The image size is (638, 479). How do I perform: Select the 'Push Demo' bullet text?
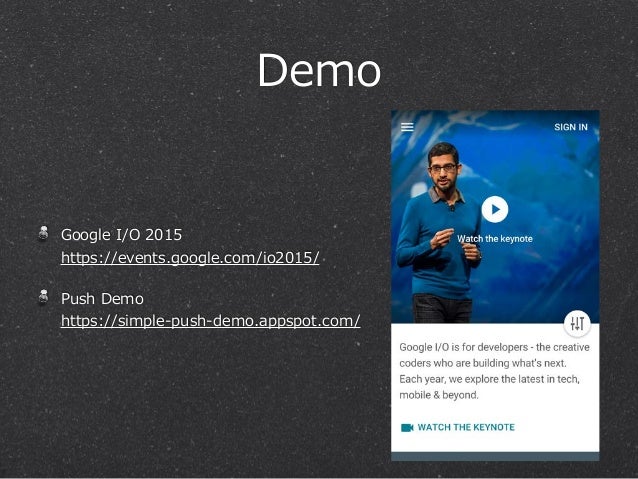pos(102,299)
